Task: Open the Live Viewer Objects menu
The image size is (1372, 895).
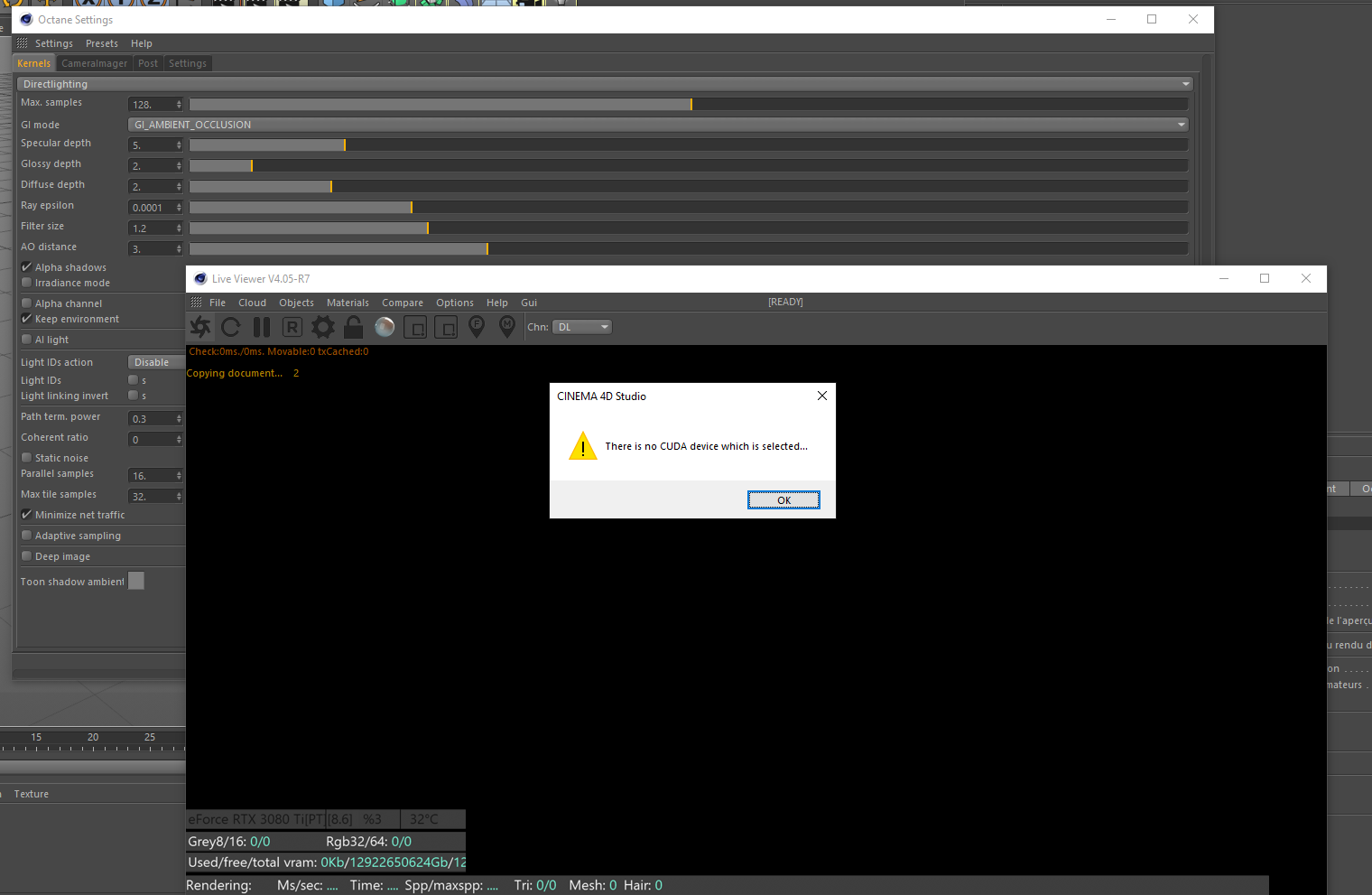Action: coord(296,303)
